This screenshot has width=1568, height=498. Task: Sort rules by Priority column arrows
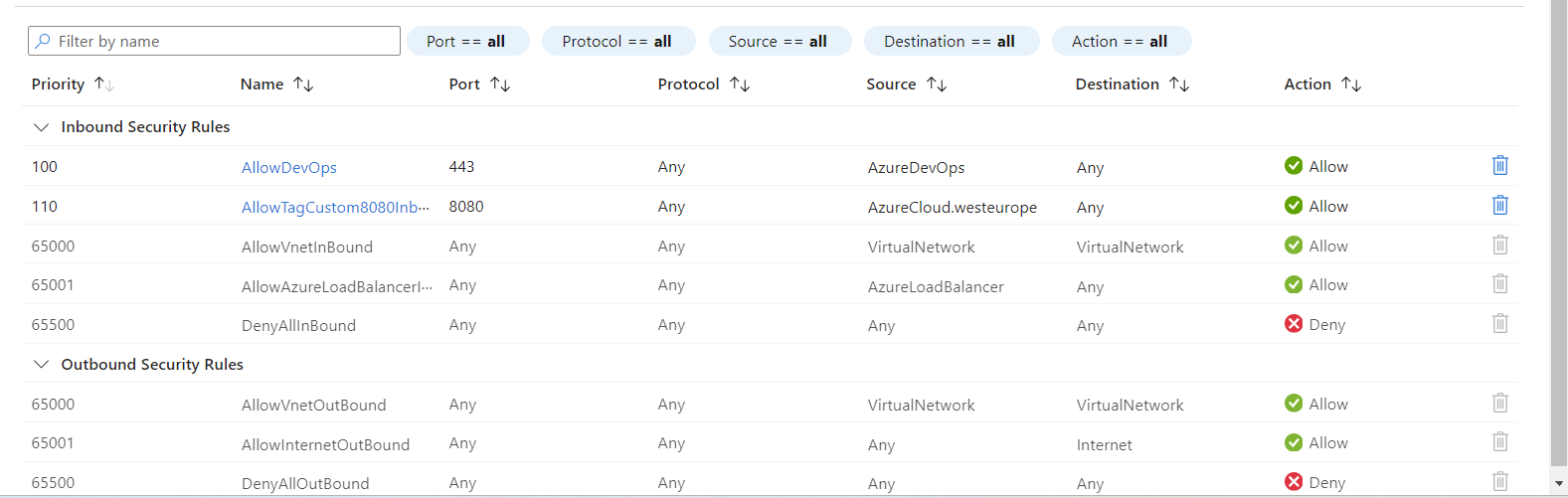(x=104, y=84)
